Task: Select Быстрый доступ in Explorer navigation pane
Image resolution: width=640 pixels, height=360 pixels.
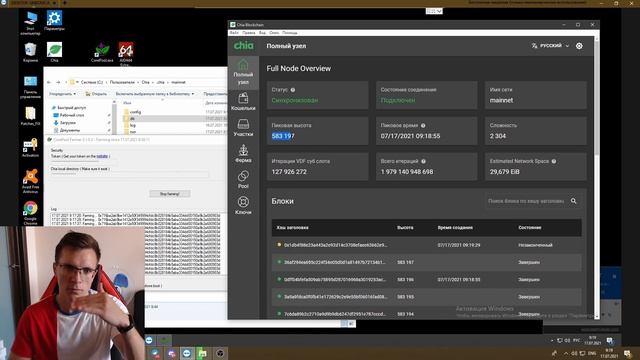Action: [x=71, y=108]
